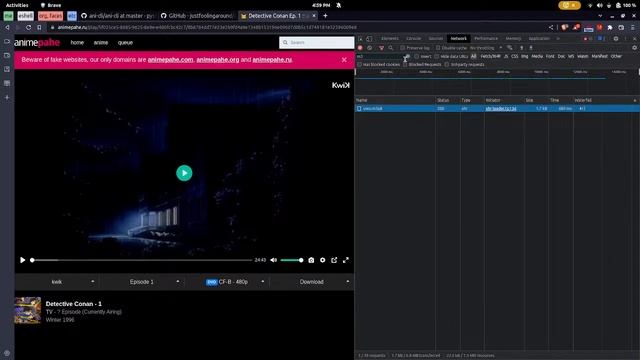Open the animepahe.org link in banner
Screen dimensions: 640x360
coord(218,60)
